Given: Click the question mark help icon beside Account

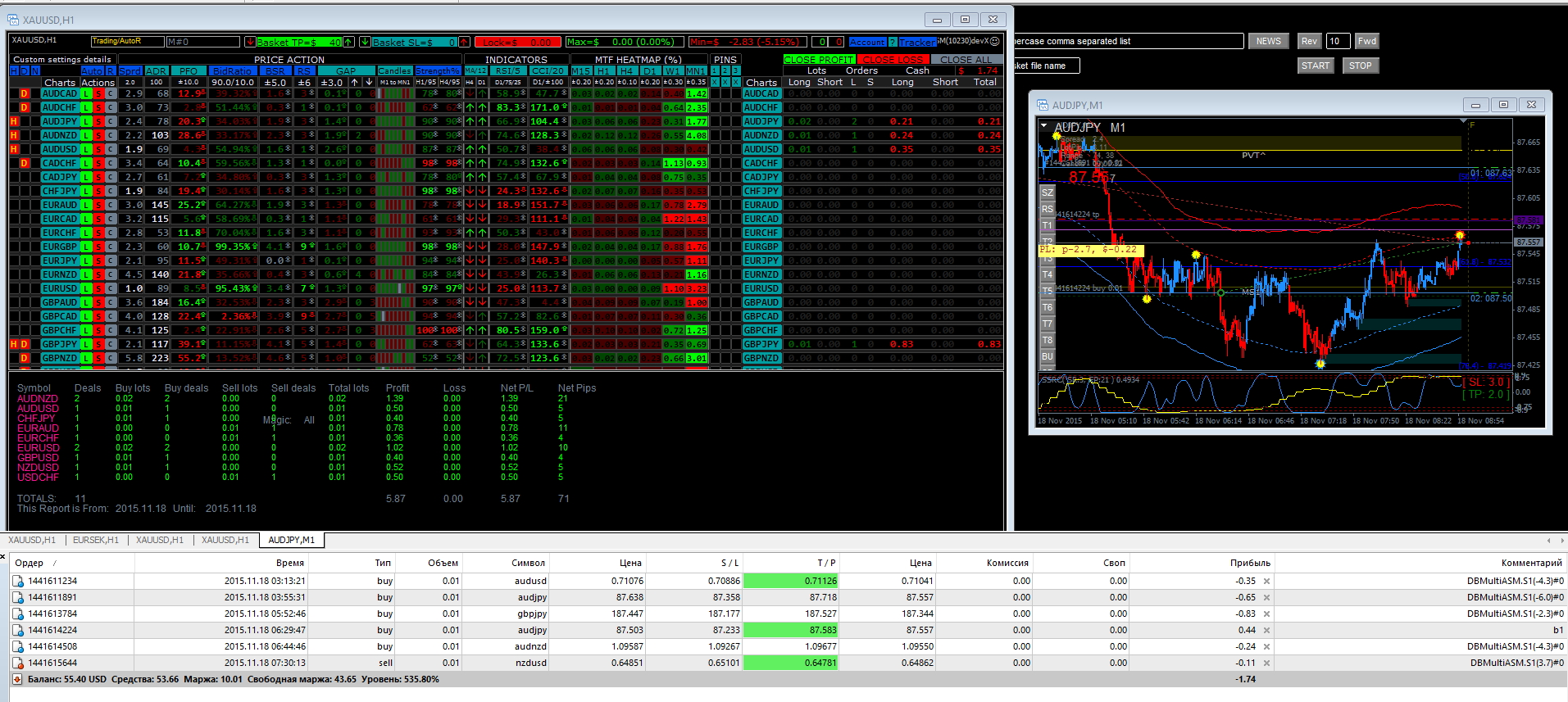Looking at the screenshot, I should tap(893, 42).
